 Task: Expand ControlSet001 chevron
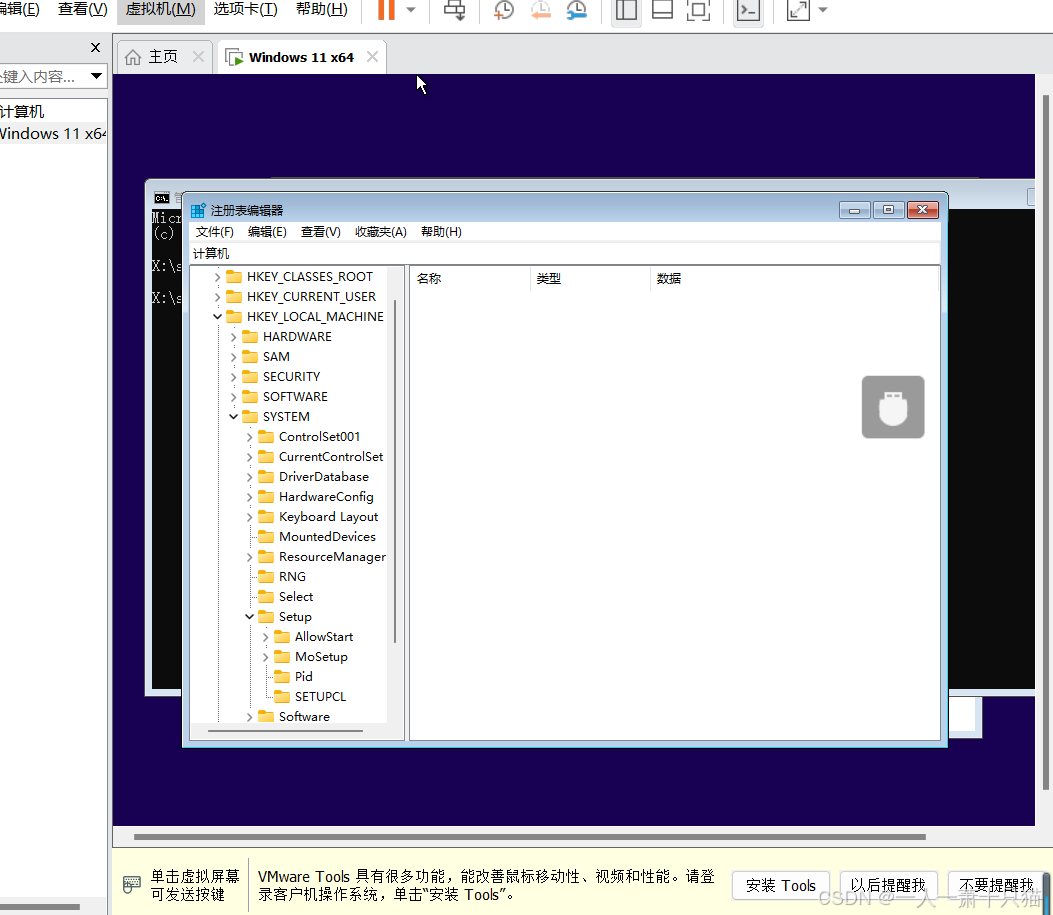(x=249, y=437)
